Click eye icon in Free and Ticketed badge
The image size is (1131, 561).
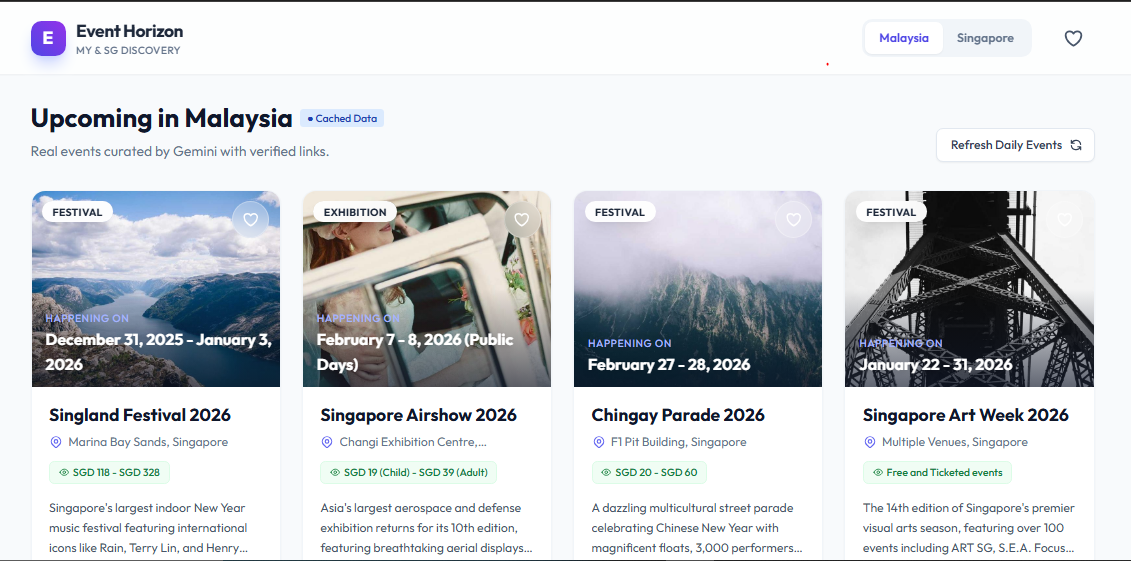click(x=878, y=473)
